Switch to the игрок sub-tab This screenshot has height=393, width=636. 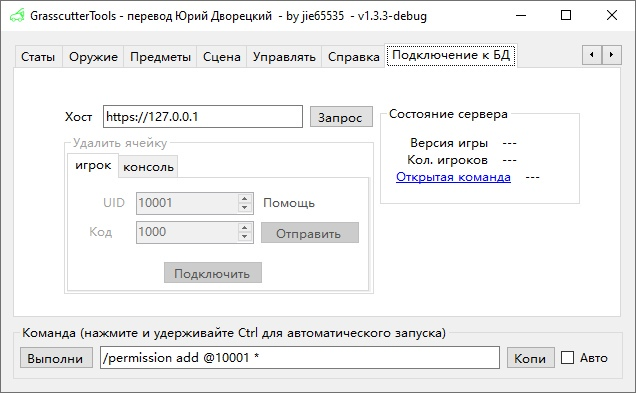coord(93,165)
